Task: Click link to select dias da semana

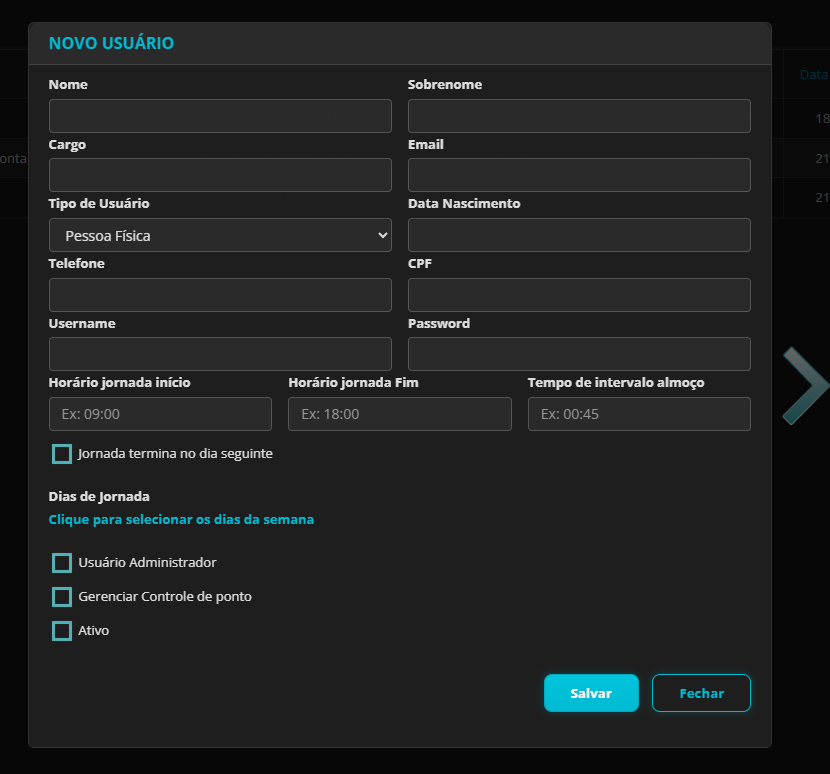Action: [181, 520]
